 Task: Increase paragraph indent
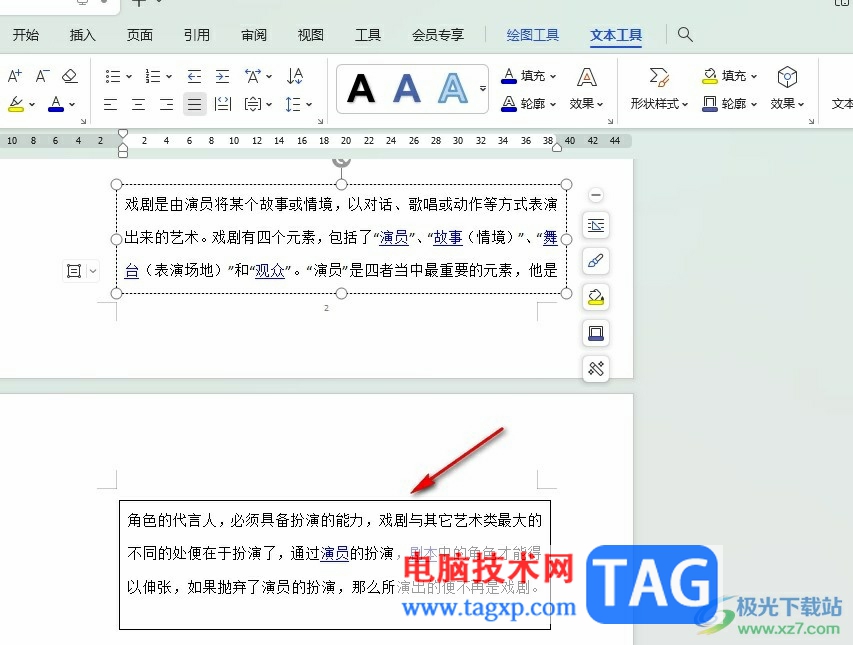[222, 76]
